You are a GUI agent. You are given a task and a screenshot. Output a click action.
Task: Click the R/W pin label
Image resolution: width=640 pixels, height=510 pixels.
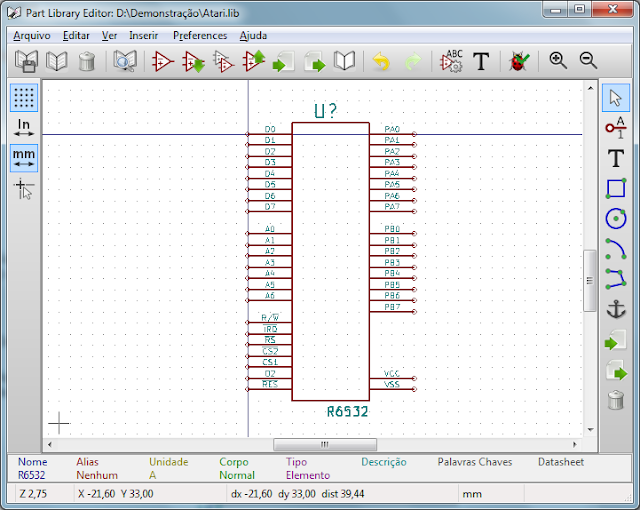(270, 317)
